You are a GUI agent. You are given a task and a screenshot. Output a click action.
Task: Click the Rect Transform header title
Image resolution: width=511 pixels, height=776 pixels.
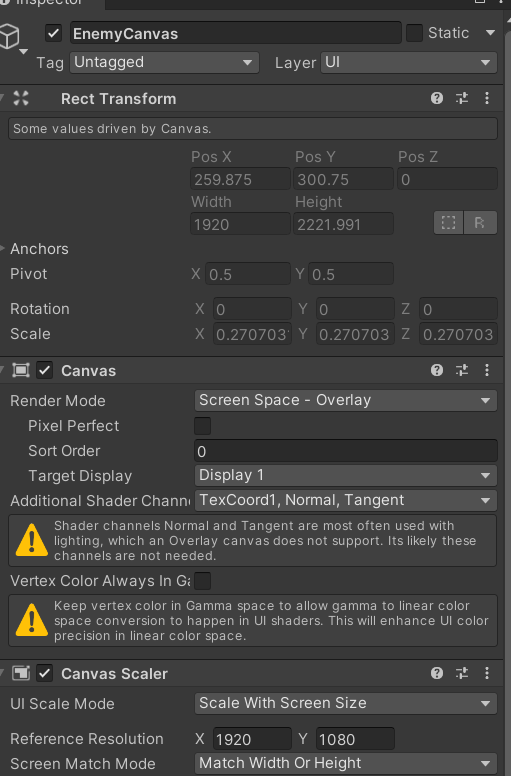coord(118,98)
